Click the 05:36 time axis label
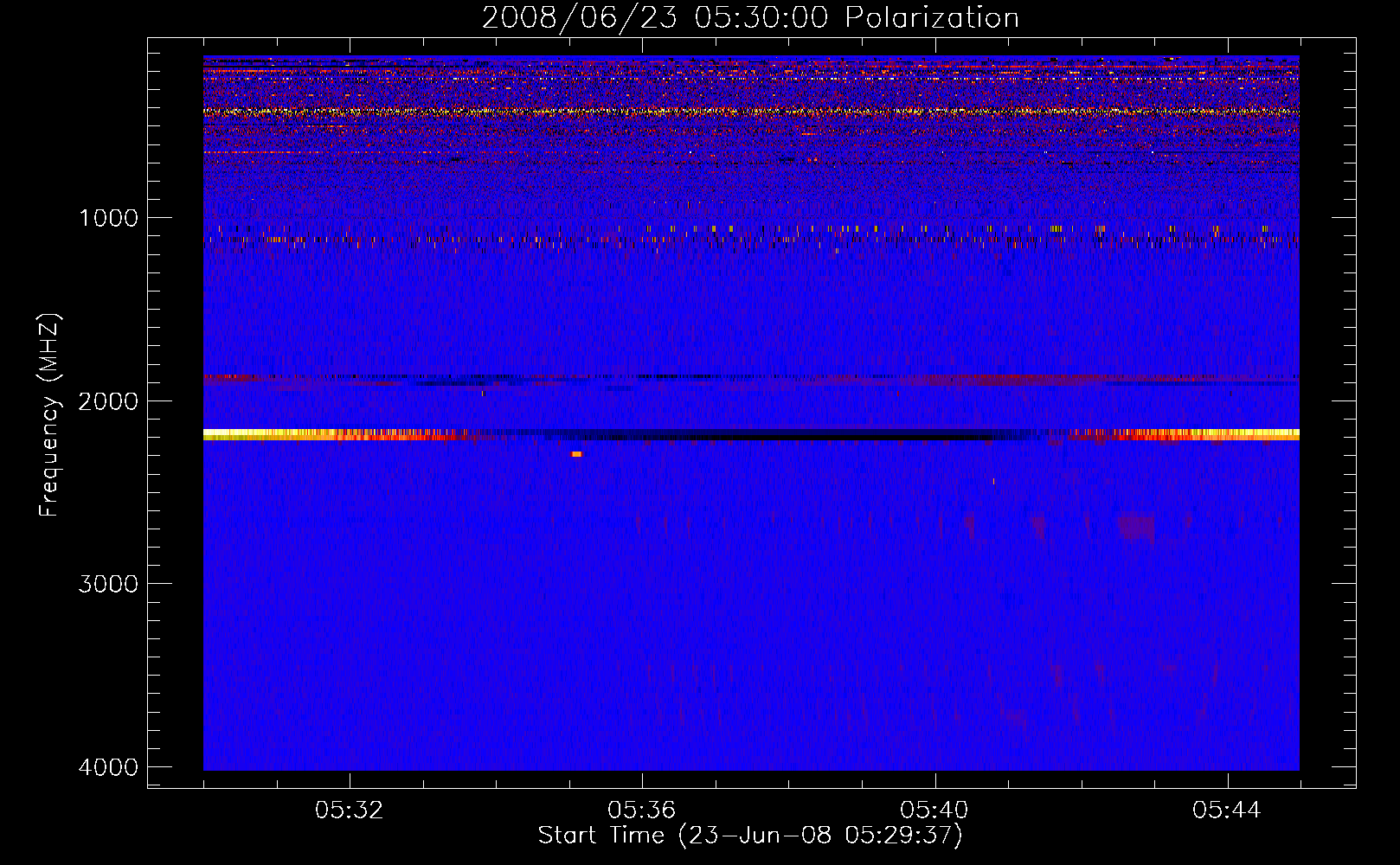The image size is (1400, 865). click(x=642, y=811)
